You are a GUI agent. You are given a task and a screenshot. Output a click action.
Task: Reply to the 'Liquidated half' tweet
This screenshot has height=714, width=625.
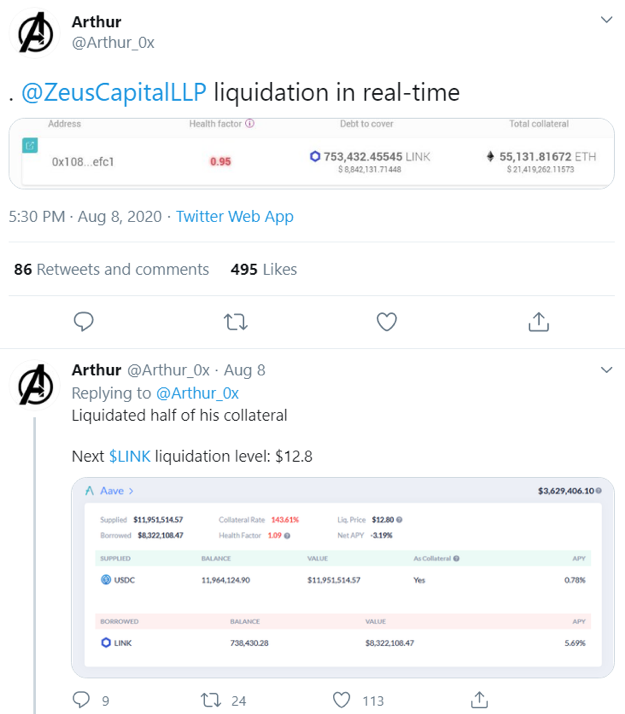pyautogui.click(x=81, y=700)
